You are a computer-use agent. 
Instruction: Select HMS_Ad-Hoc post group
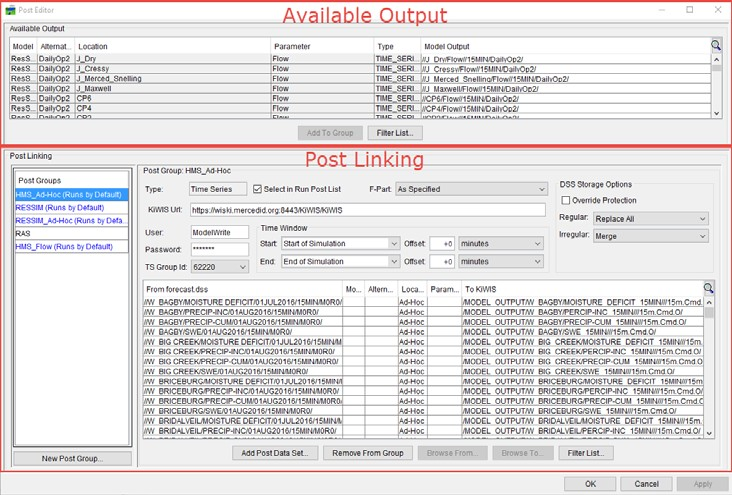click(x=71, y=194)
